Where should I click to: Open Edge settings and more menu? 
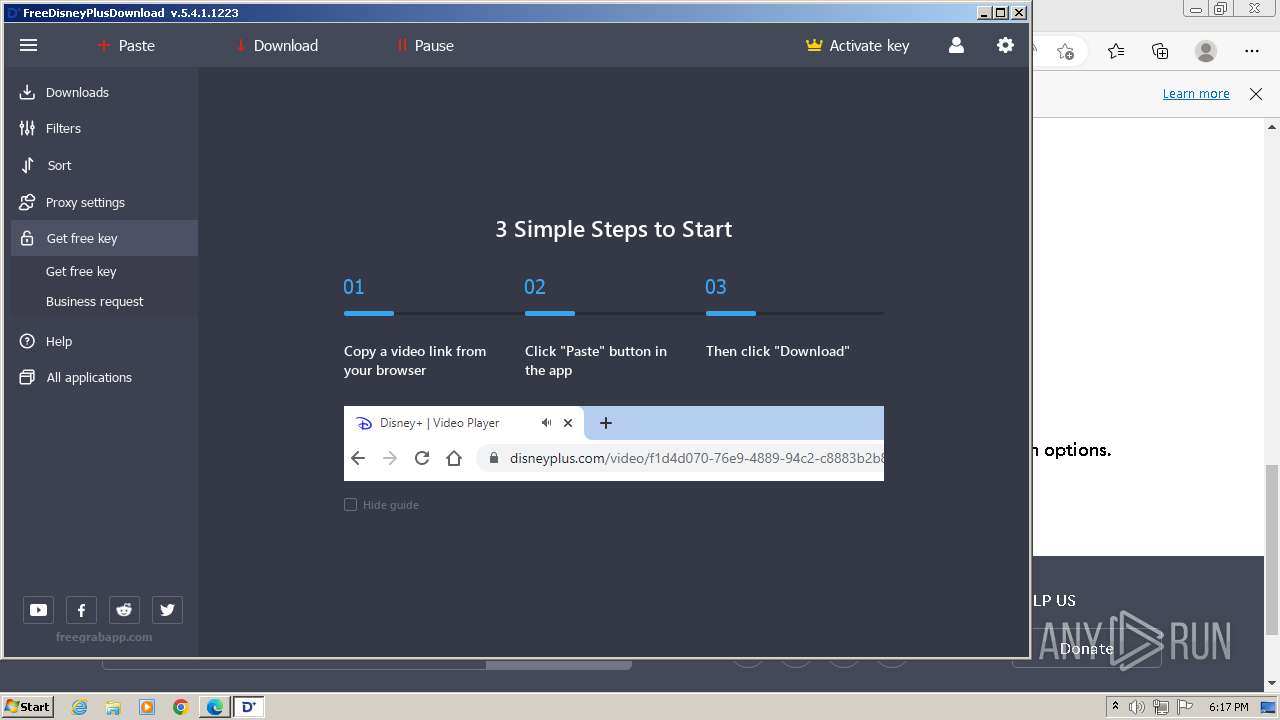click(x=1252, y=50)
